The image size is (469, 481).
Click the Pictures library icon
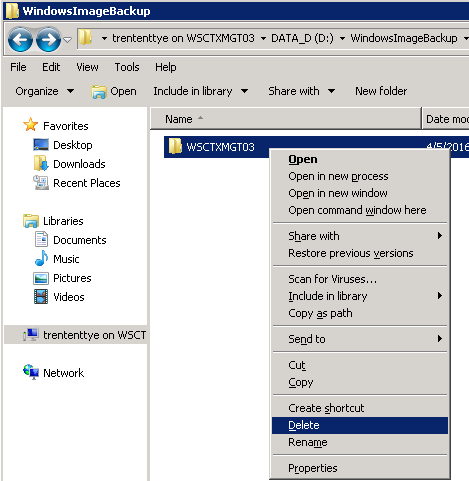pyautogui.click(x=41, y=278)
